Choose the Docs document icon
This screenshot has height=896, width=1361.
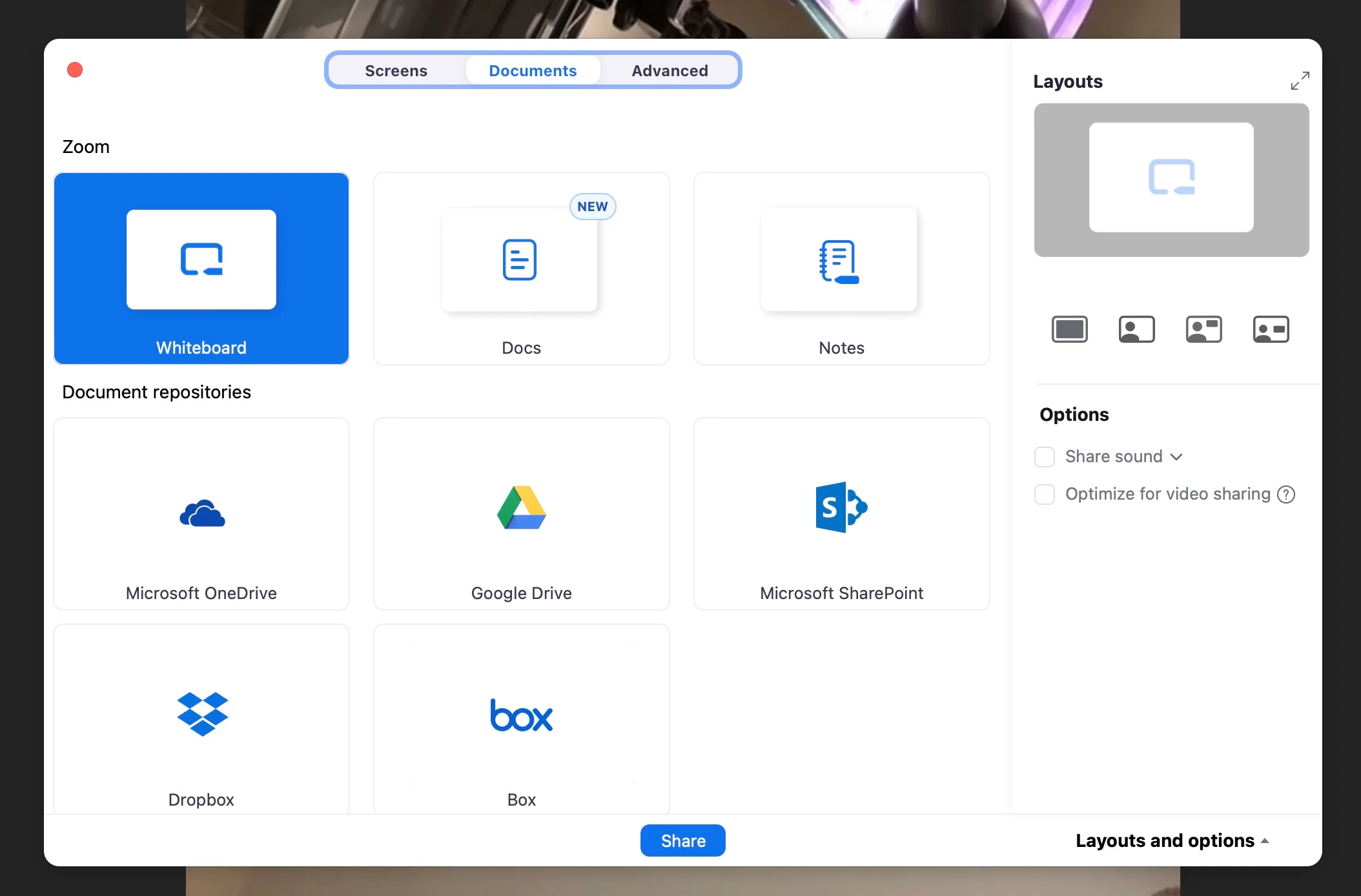(x=520, y=260)
